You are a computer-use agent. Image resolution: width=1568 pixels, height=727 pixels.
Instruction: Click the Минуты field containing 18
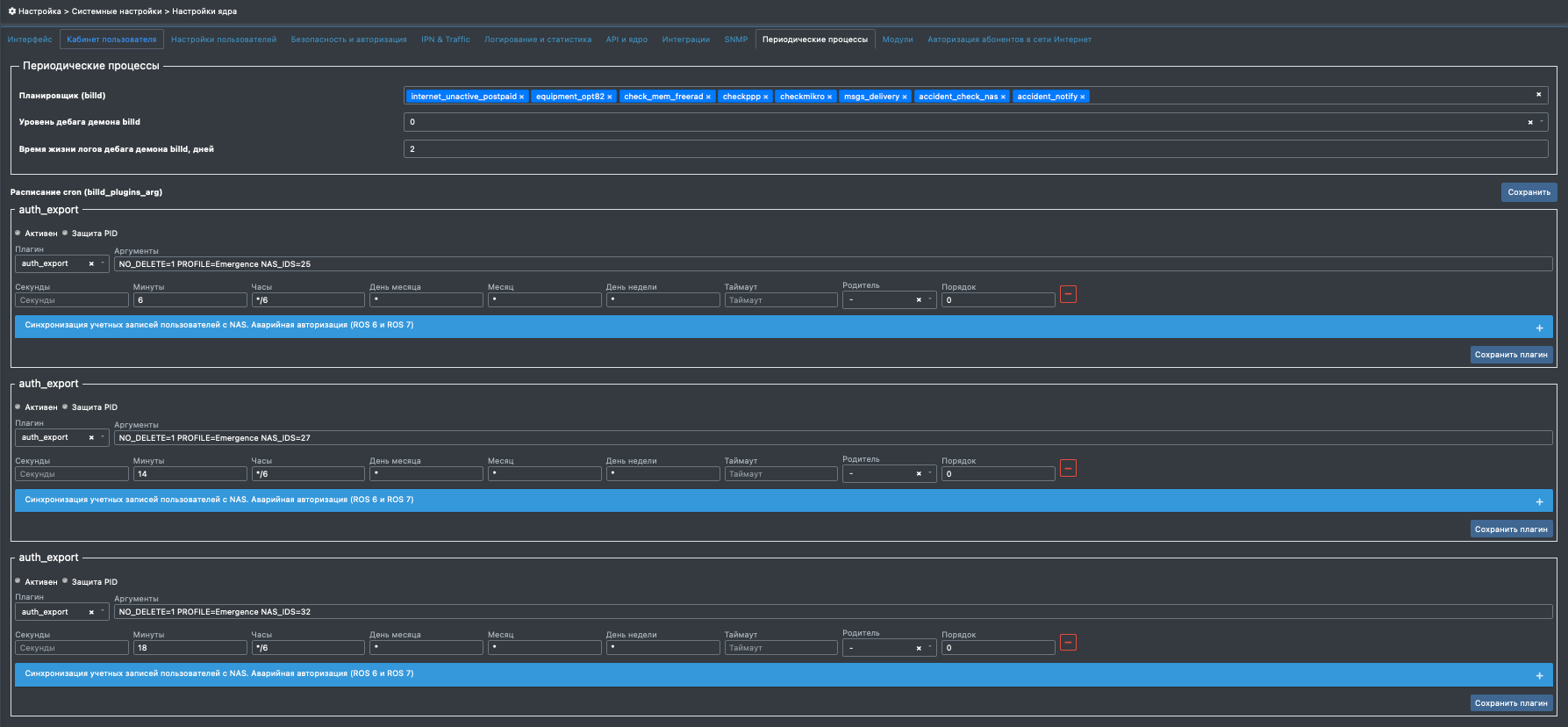[190, 648]
